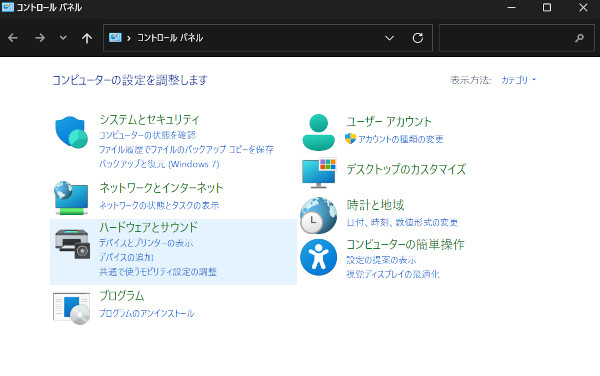Image resolution: width=600 pixels, height=376 pixels.
Task: Click the Control Panel icon in the title bar
Action: pyautogui.click(x=8, y=7)
